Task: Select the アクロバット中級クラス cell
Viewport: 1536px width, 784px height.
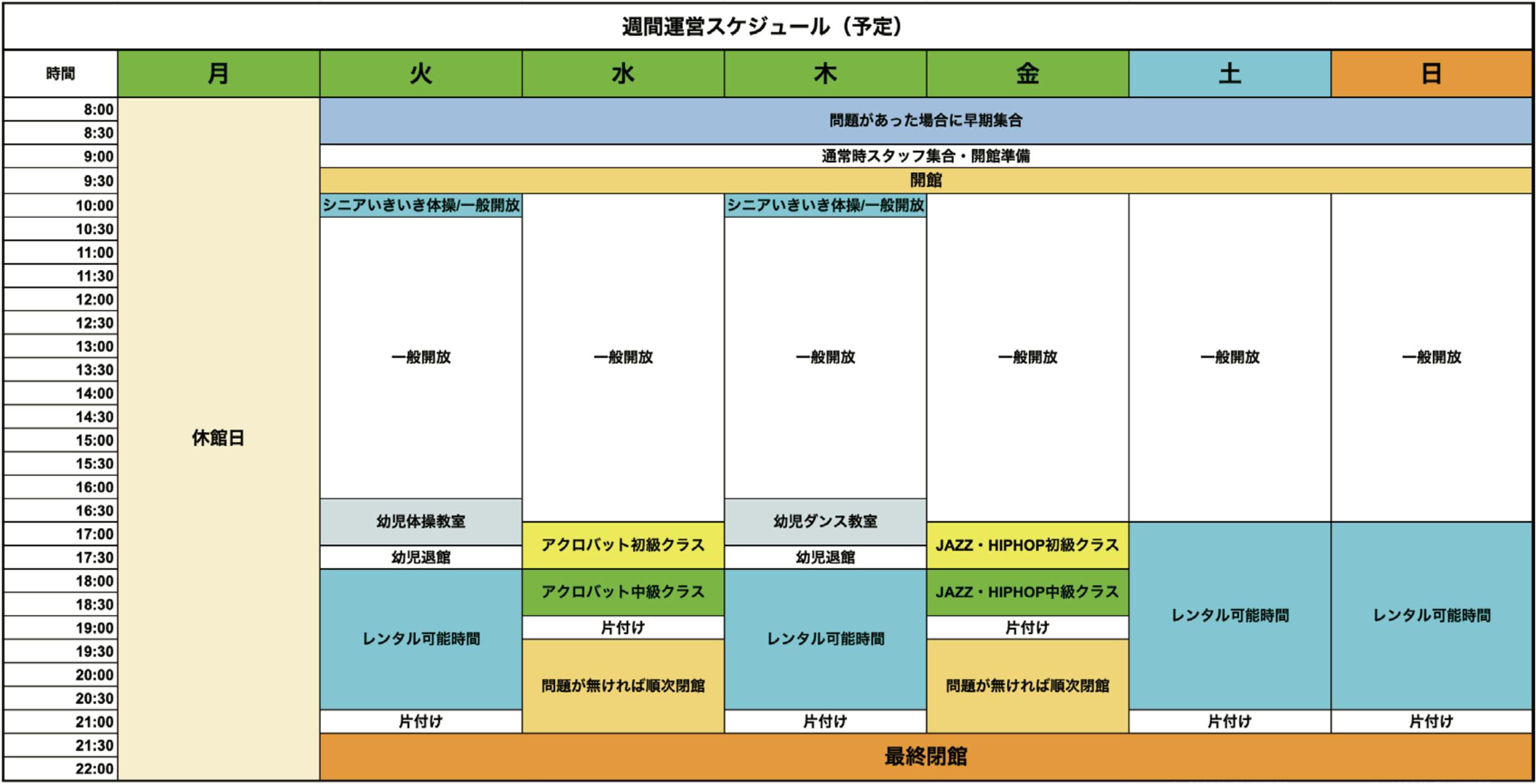Action: point(623,592)
